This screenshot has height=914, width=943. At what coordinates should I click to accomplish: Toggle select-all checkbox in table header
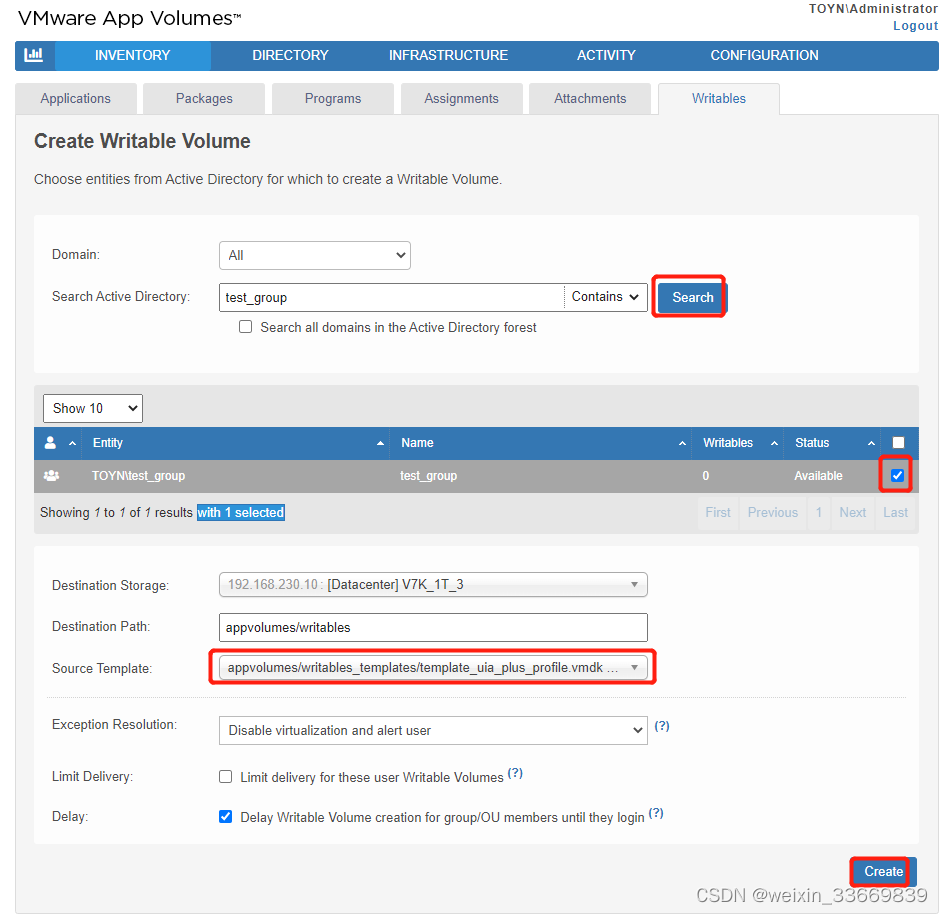(x=898, y=443)
